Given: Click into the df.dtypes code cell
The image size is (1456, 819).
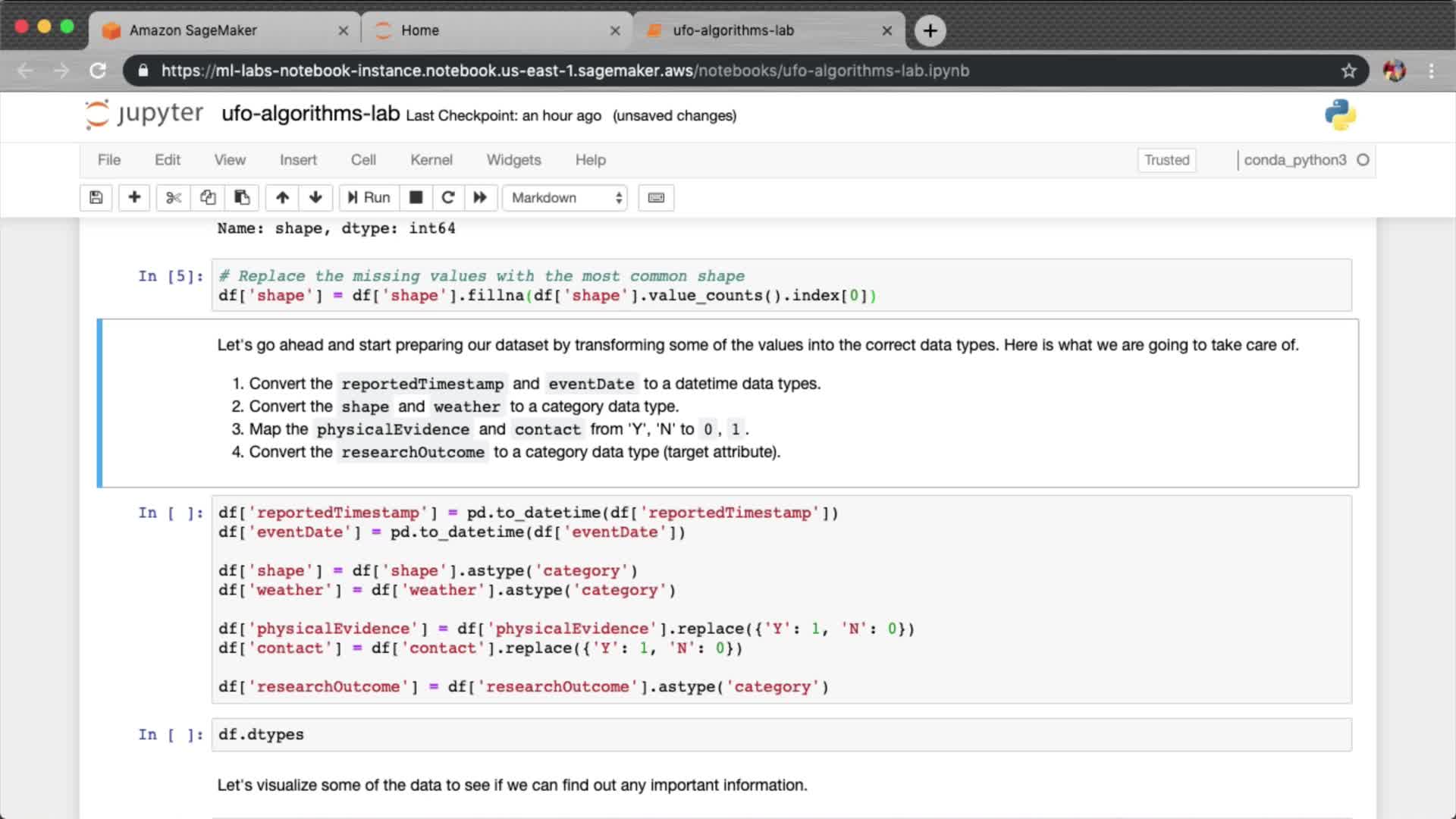Looking at the screenshot, I should tap(781, 735).
